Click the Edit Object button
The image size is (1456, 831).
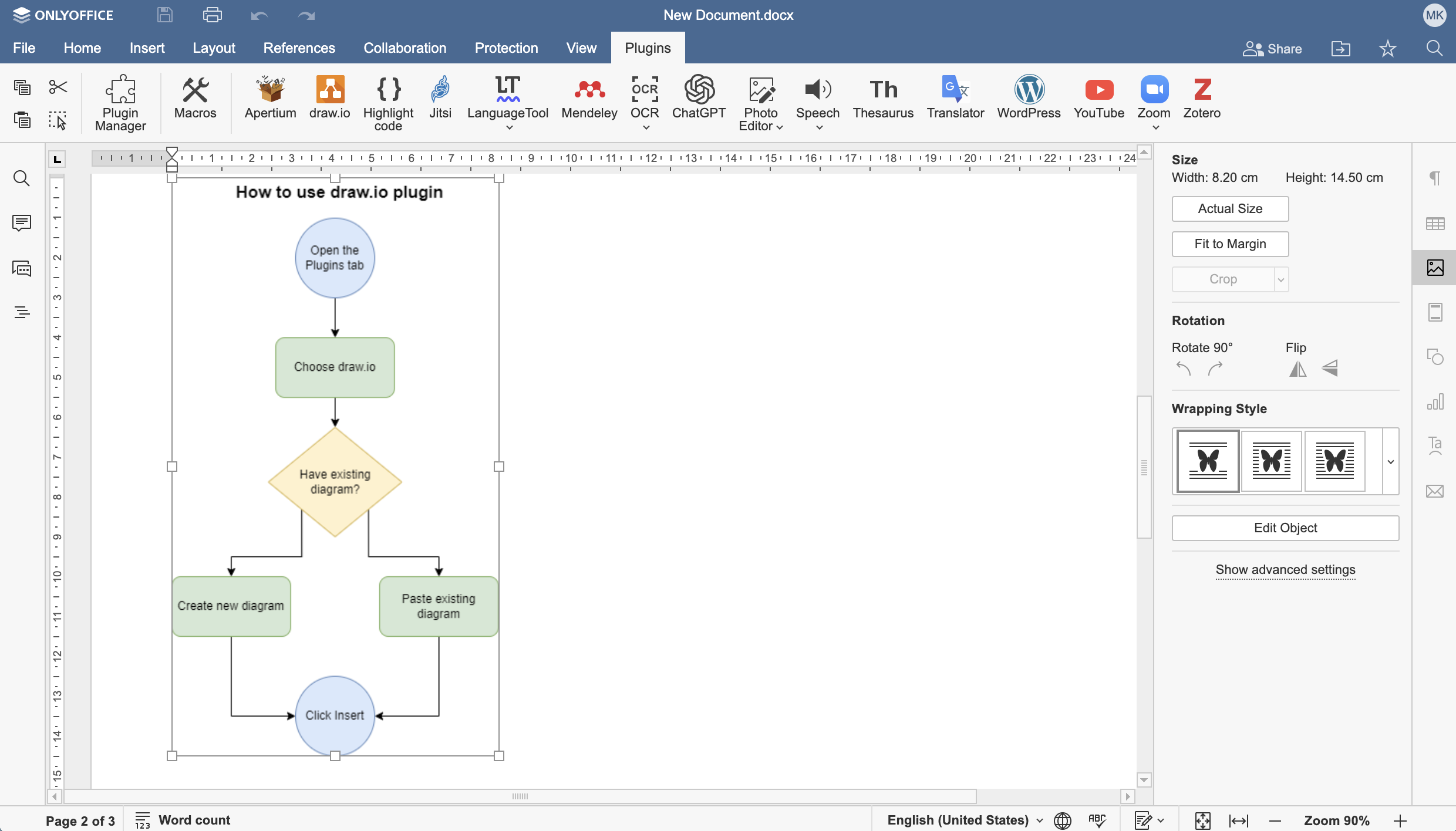[1285, 528]
